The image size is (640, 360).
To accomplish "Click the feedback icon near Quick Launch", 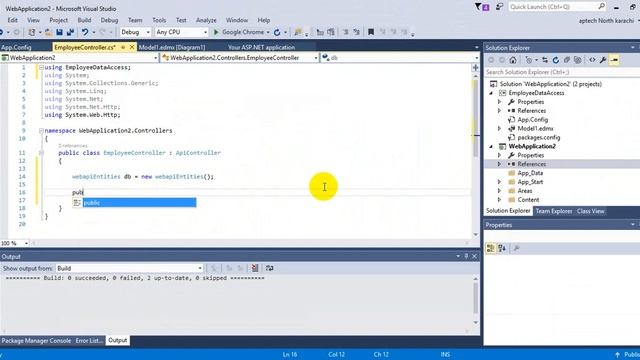I will (x=499, y=7).
